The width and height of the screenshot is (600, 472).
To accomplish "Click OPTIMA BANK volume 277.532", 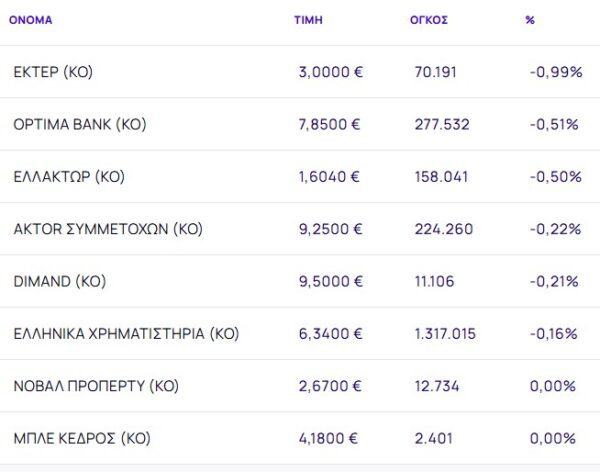I will 442,125.
